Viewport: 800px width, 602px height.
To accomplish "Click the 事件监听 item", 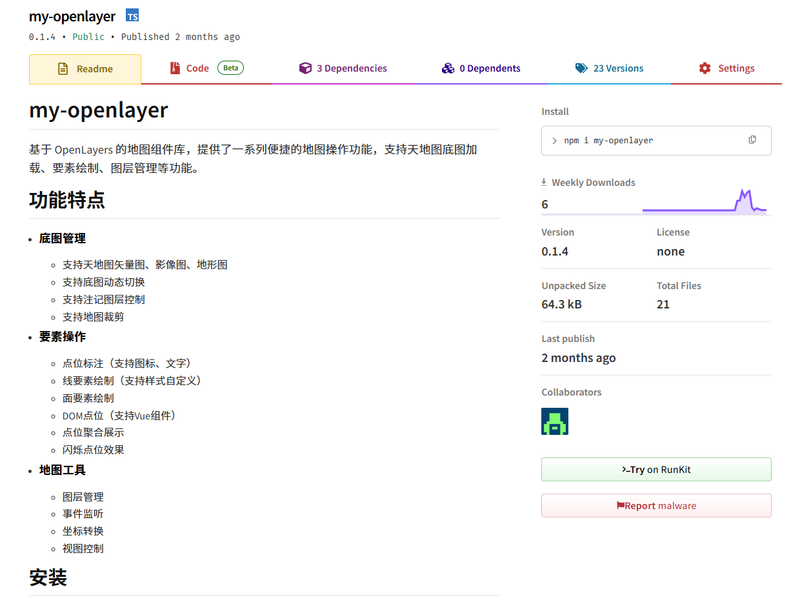I will point(83,514).
